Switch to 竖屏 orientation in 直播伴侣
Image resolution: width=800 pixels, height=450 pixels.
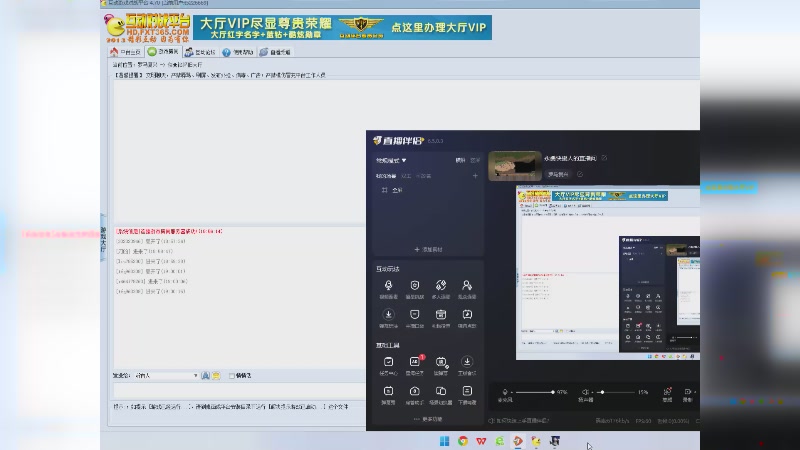[475, 160]
